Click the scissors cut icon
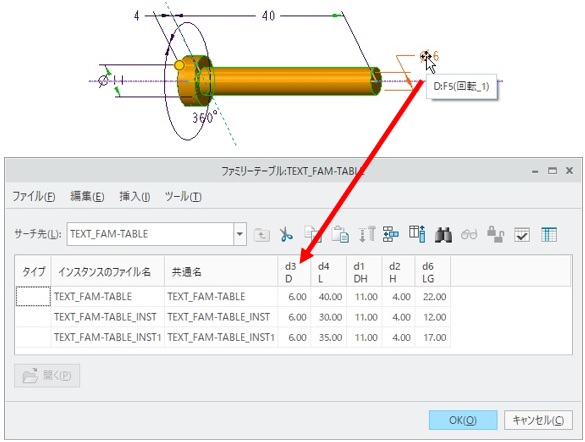The height and width of the screenshot is (442, 585). pos(286,235)
